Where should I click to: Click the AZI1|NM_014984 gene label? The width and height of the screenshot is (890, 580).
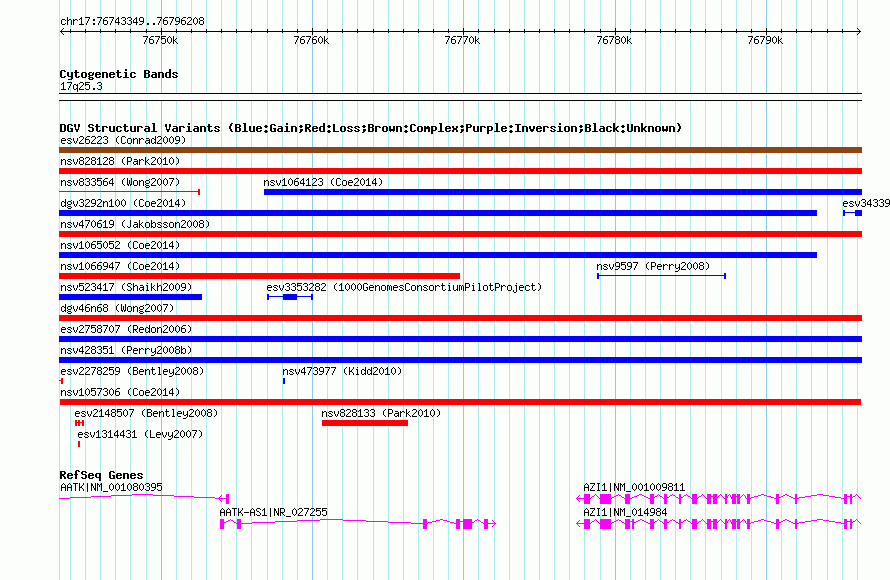(x=625, y=512)
